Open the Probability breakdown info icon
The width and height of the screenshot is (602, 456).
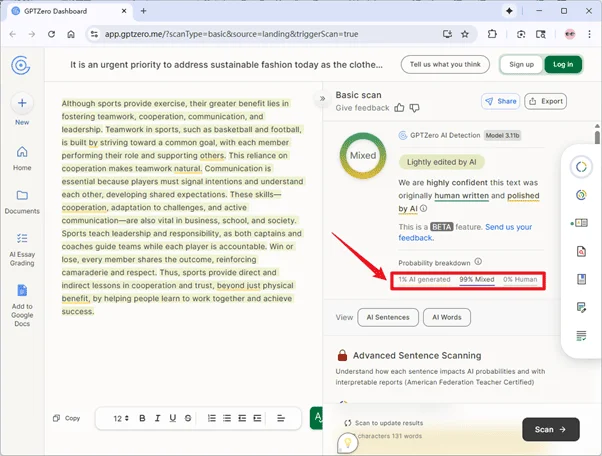pos(478,262)
